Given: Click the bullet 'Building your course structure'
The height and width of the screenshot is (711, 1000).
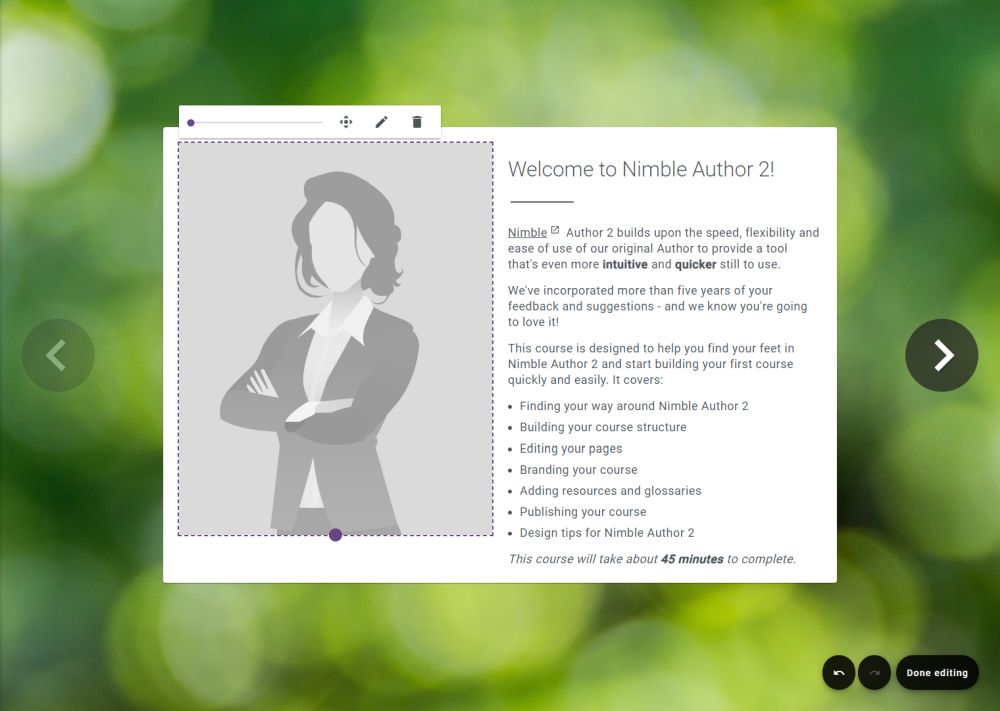Looking at the screenshot, I should (x=603, y=427).
